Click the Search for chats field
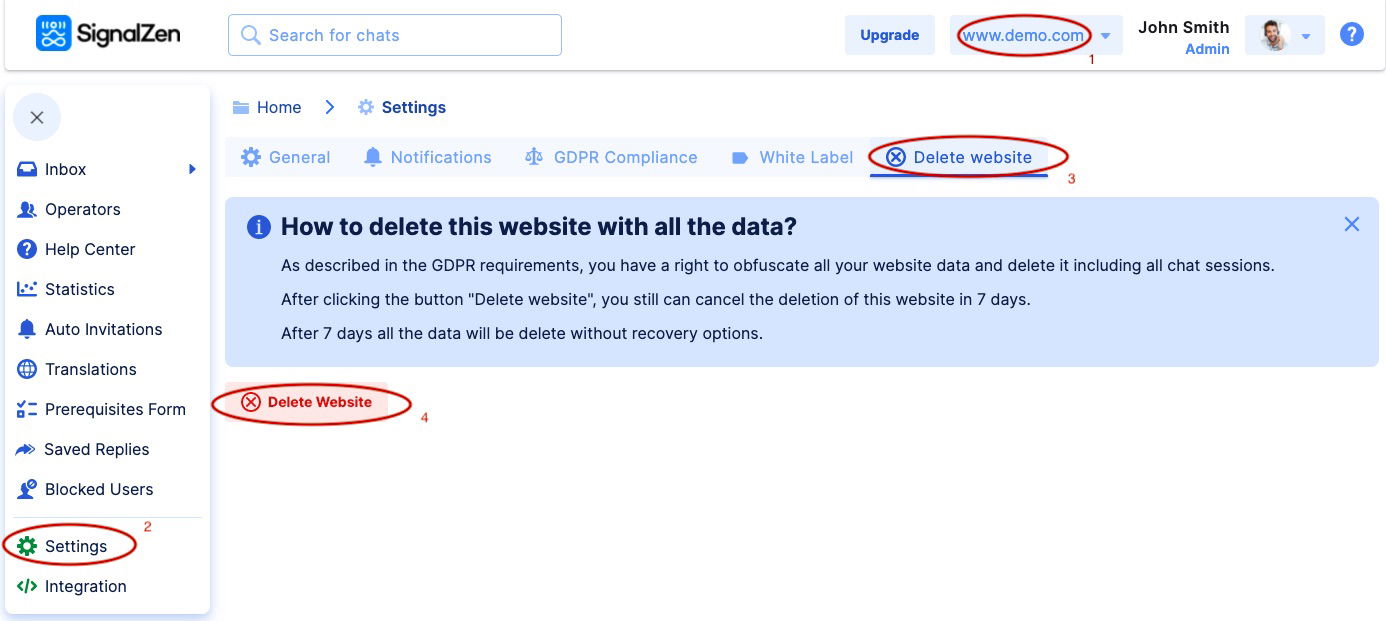The width and height of the screenshot is (1386, 621). click(395, 35)
